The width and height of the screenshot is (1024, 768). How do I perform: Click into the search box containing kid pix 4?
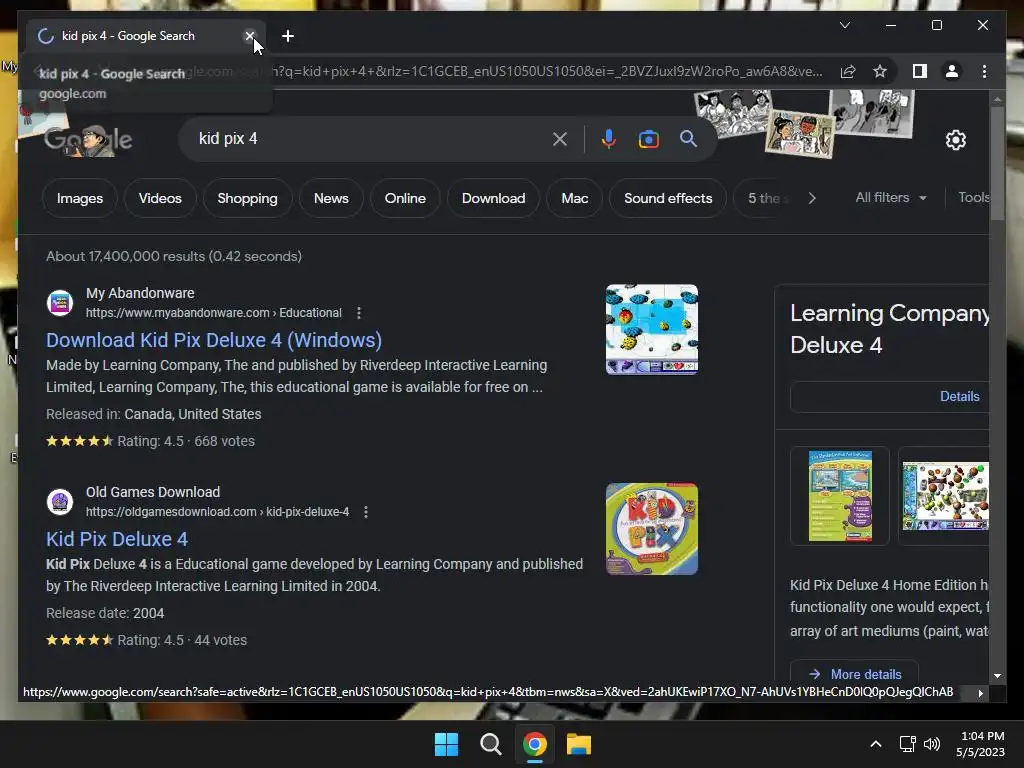click(366, 138)
